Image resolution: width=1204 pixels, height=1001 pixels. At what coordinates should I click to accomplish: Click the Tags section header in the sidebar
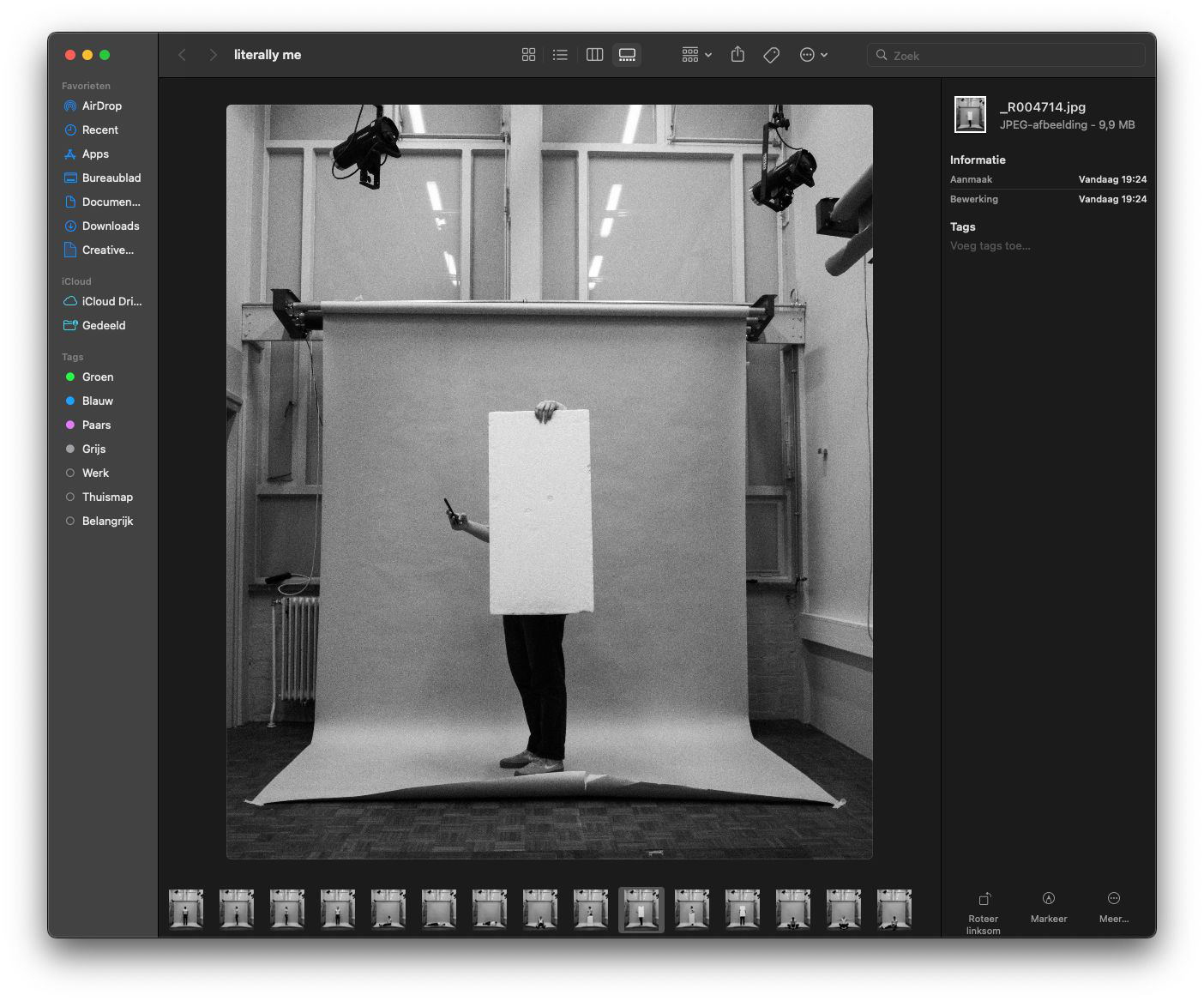pos(73,357)
